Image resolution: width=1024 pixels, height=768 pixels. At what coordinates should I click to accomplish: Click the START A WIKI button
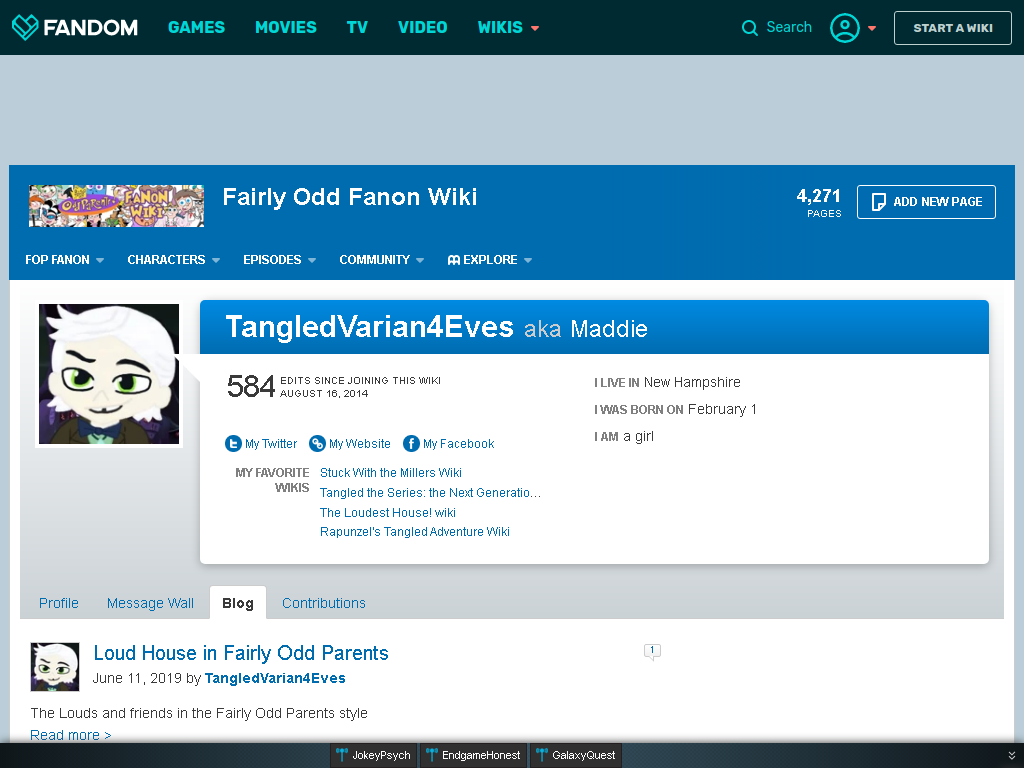(953, 28)
